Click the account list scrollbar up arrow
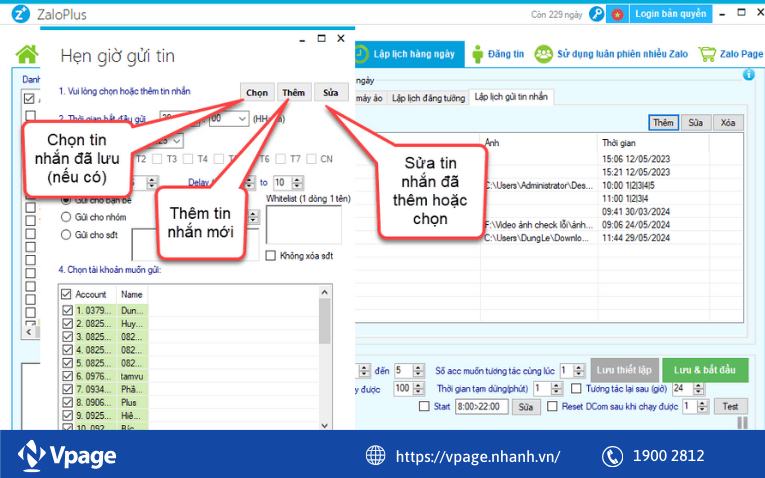 pyautogui.click(x=325, y=292)
